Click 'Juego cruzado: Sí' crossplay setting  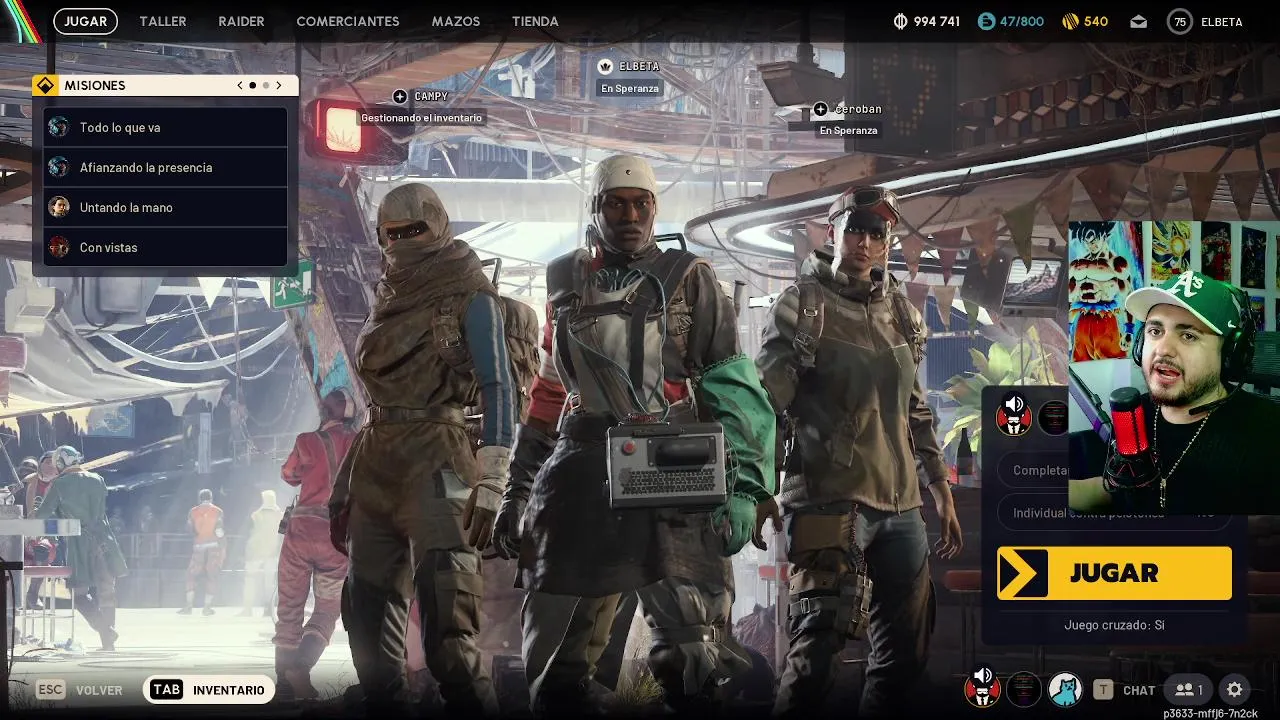[x=1114, y=625]
